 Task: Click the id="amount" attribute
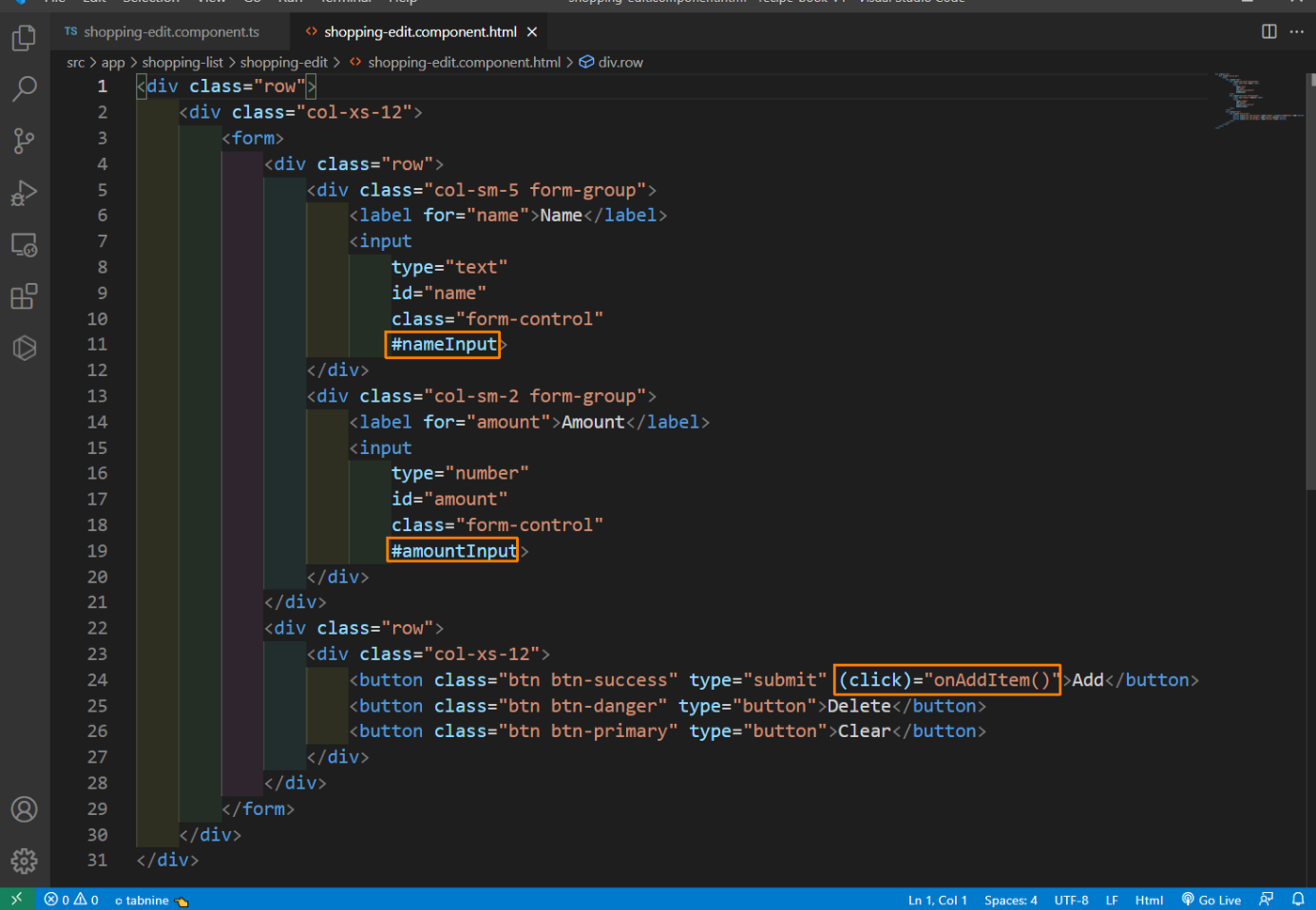coord(449,499)
